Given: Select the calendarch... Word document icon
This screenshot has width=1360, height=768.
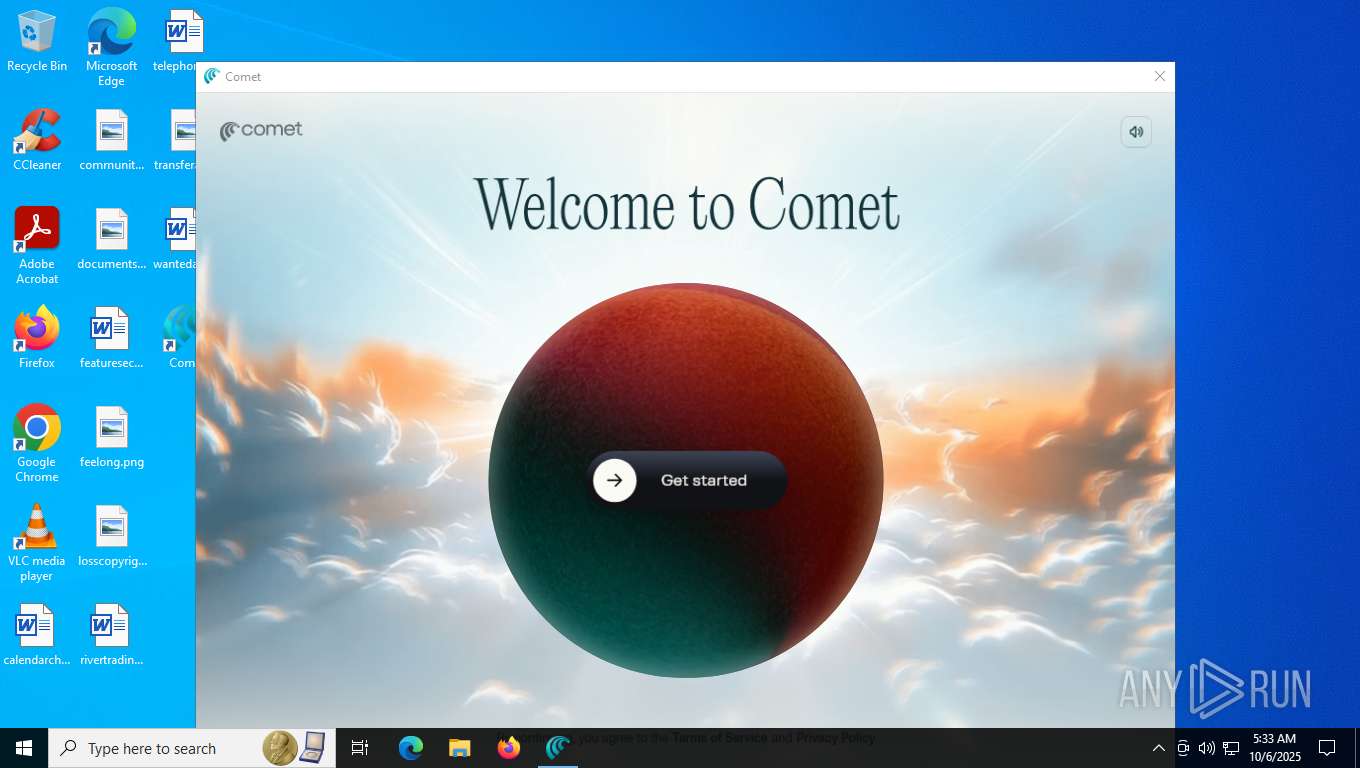Looking at the screenshot, I should (37, 635).
